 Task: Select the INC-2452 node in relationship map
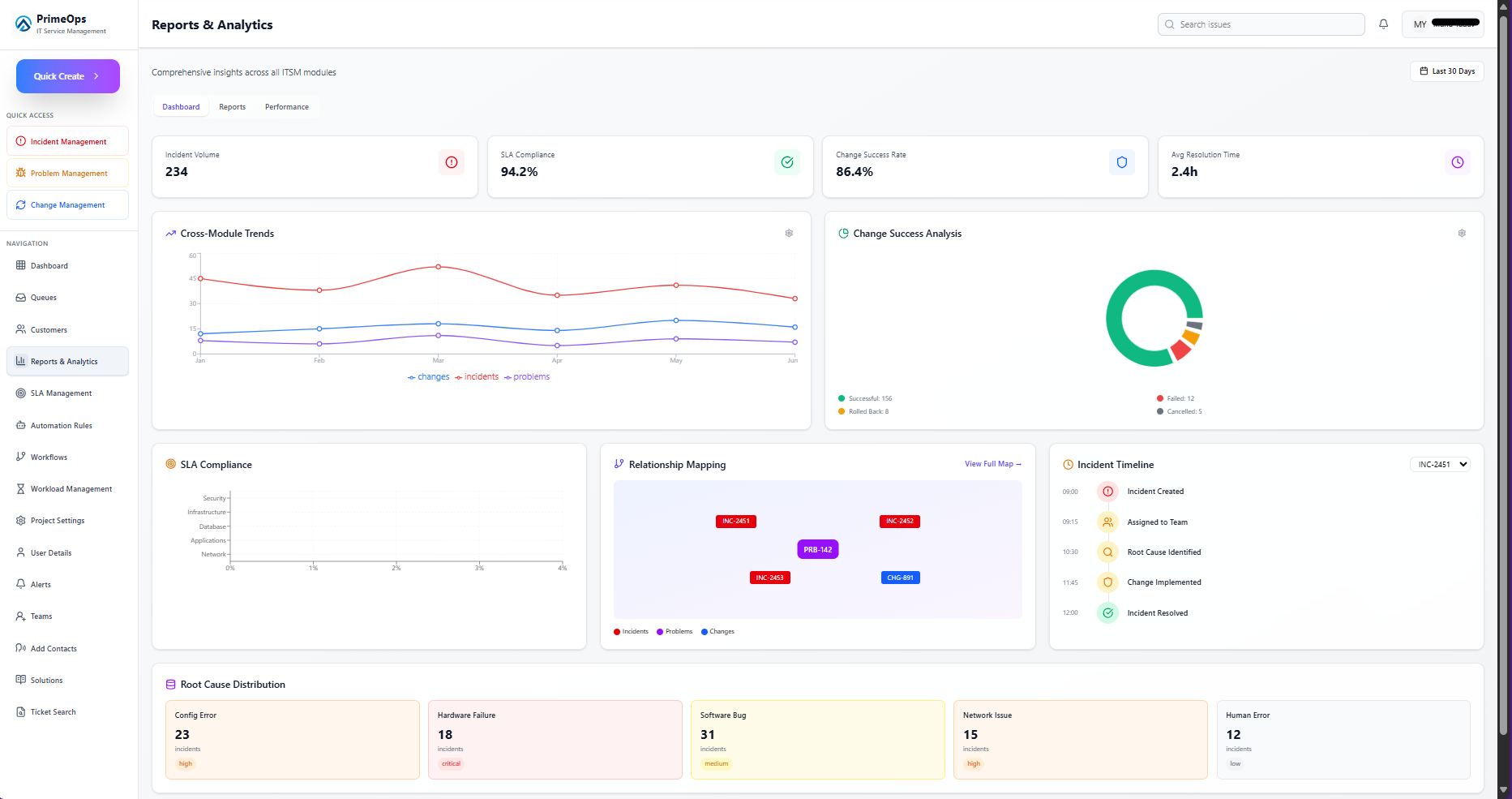tap(900, 522)
